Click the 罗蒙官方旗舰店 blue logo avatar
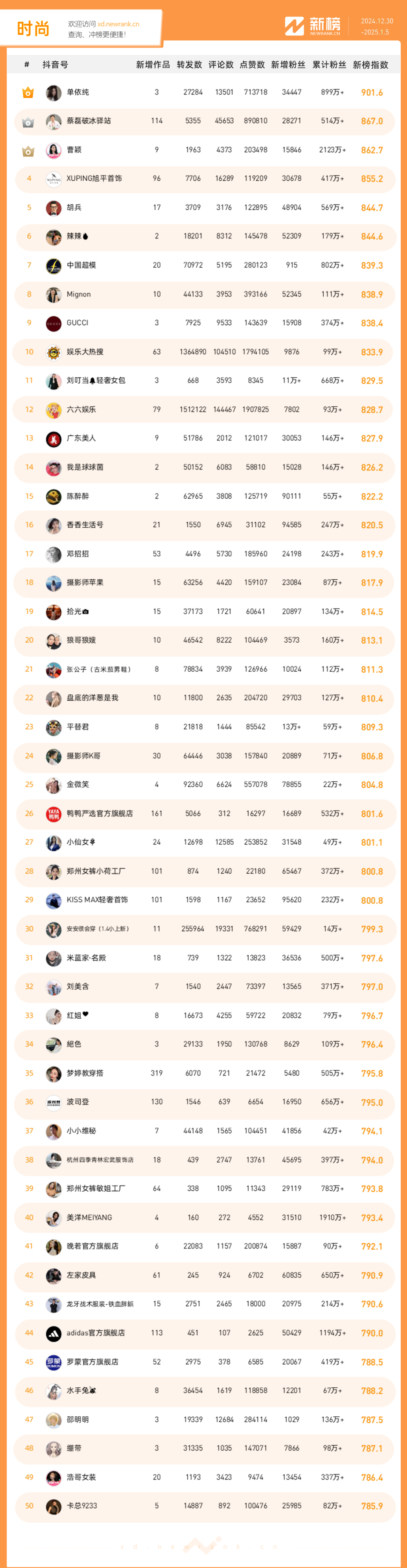This screenshot has height=1568, width=407. [54, 1362]
